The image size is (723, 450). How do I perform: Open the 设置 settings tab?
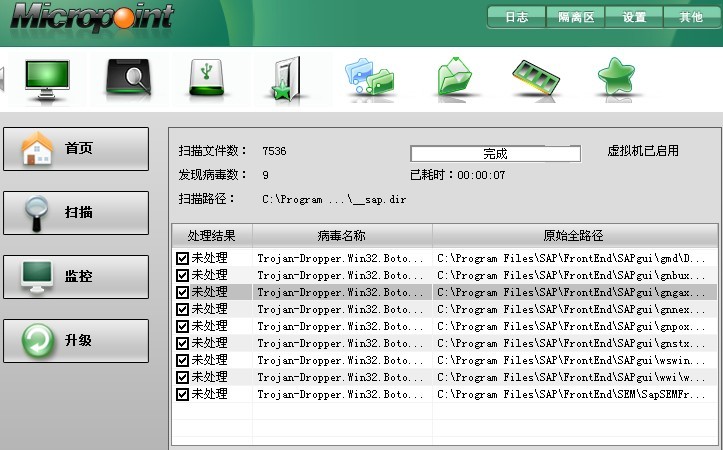[x=634, y=18]
